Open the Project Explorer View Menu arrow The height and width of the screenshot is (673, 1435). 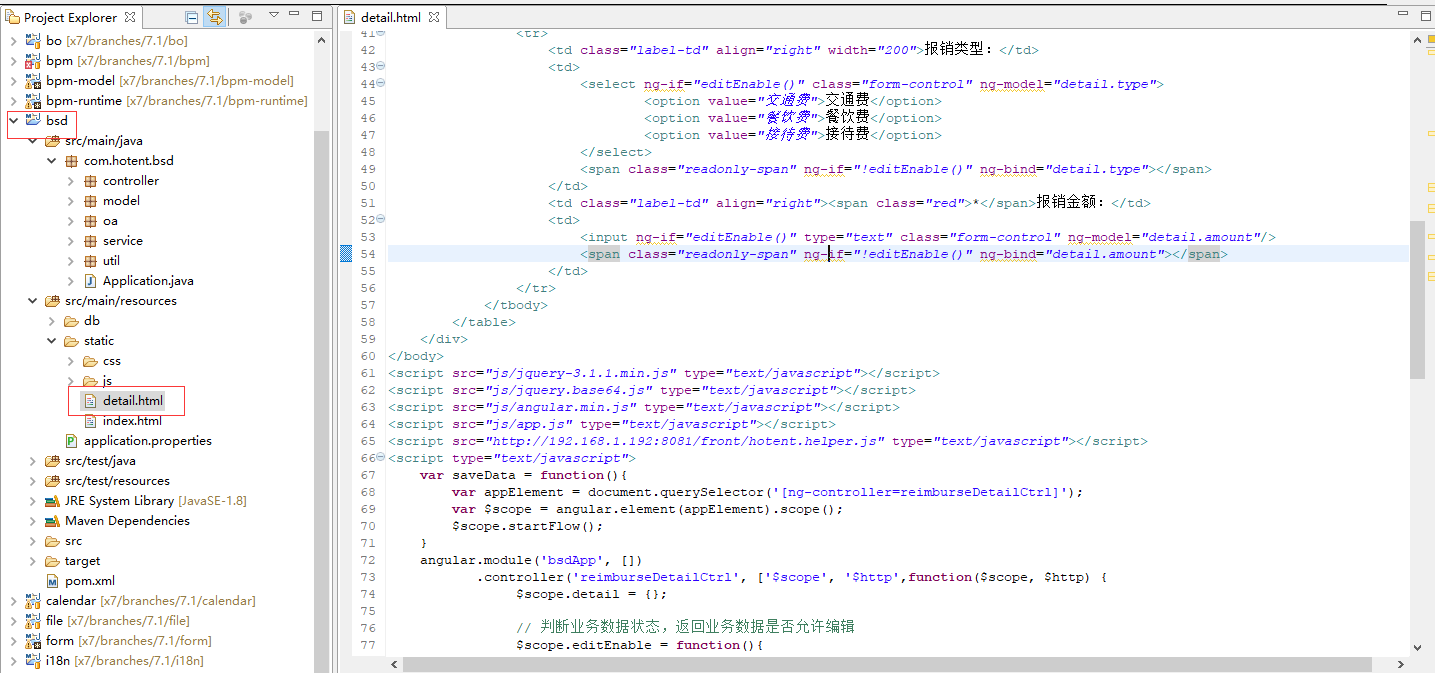(x=273, y=16)
